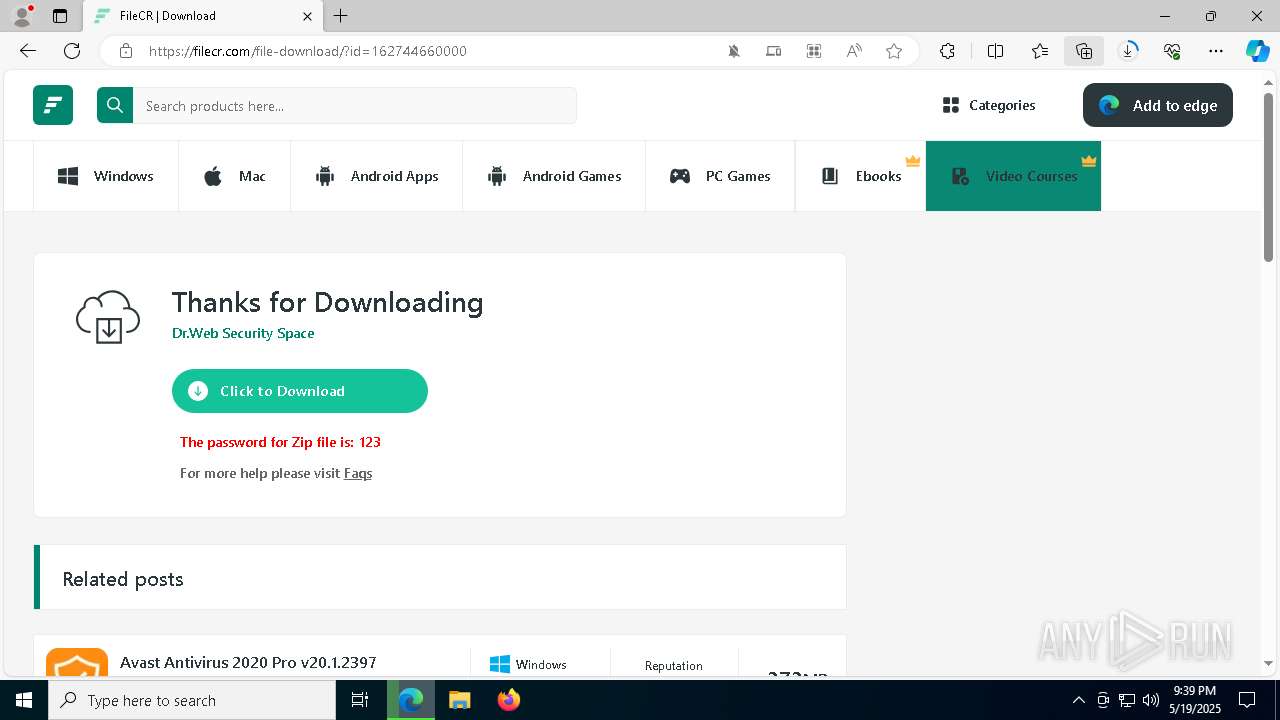Refresh the page

pyautogui.click(x=72, y=51)
